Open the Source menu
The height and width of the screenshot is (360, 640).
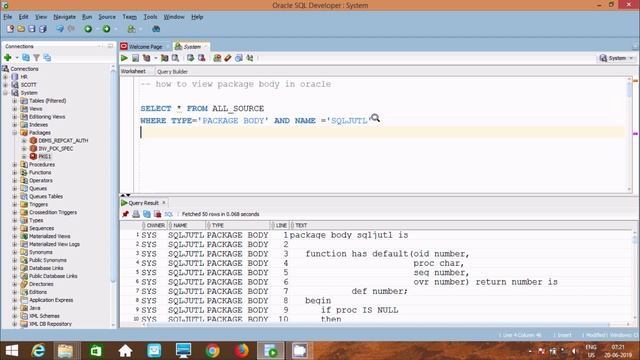[107, 17]
